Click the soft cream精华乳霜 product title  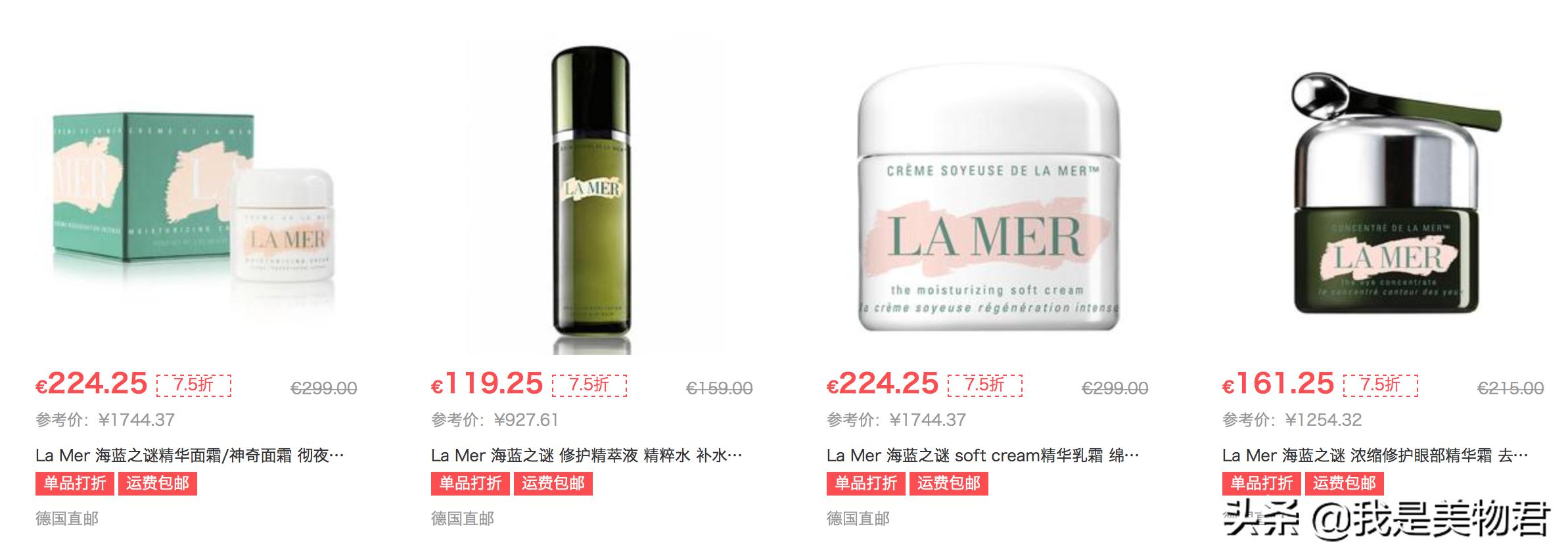(x=983, y=455)
